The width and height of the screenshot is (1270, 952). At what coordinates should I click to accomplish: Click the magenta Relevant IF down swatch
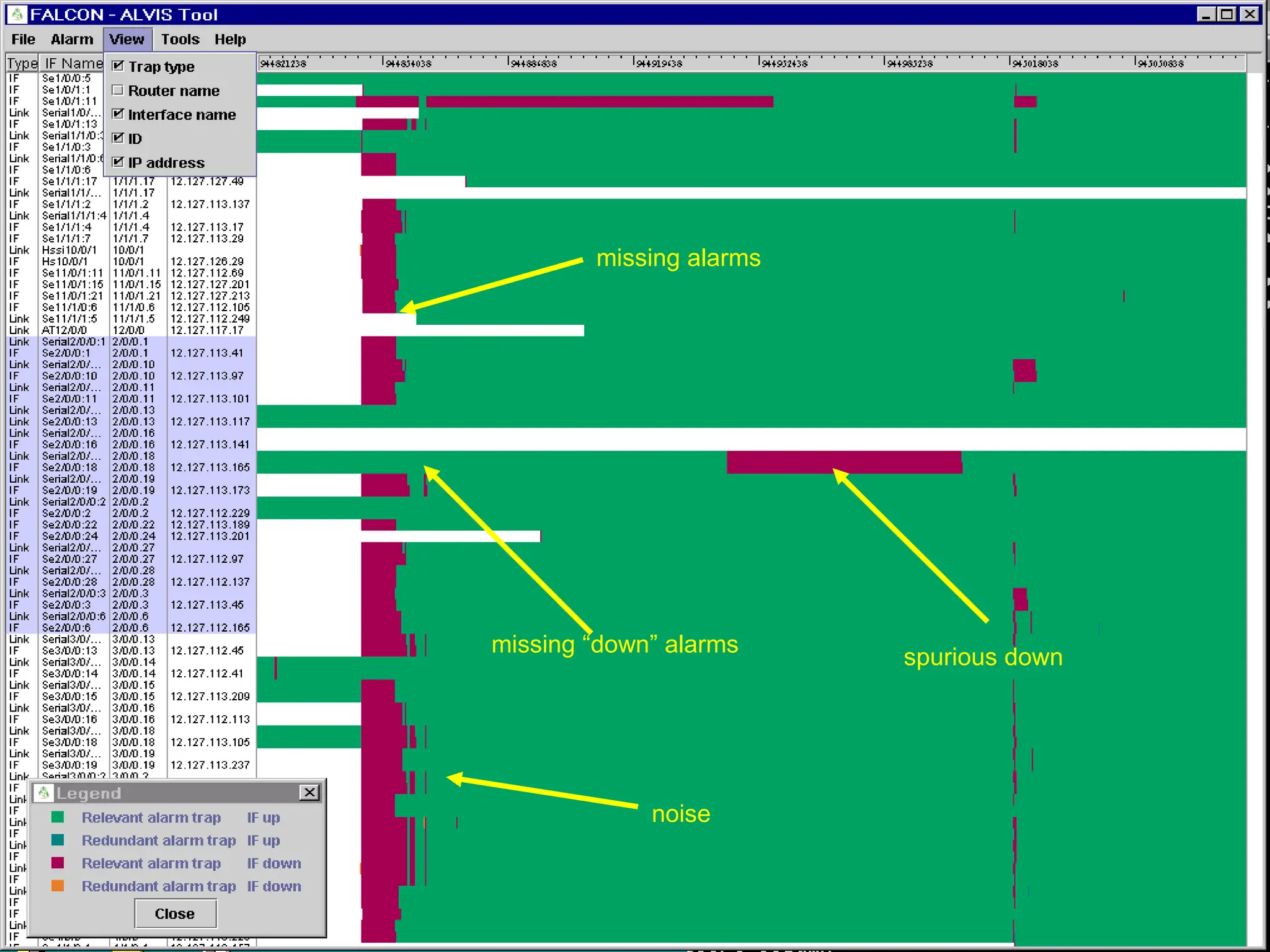coord(58,863)
